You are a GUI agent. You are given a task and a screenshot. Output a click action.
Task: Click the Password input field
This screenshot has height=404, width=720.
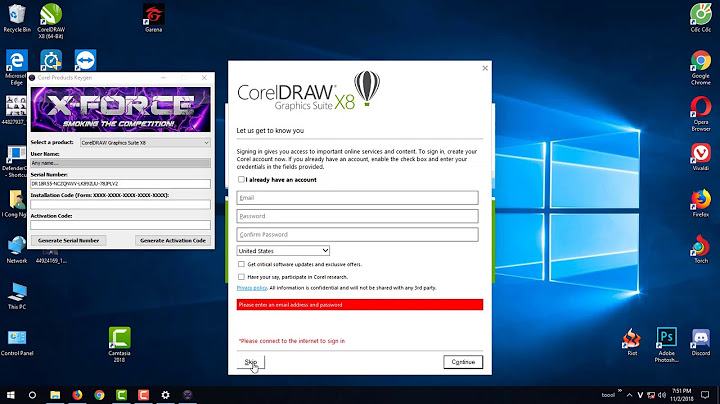[357, 216]
